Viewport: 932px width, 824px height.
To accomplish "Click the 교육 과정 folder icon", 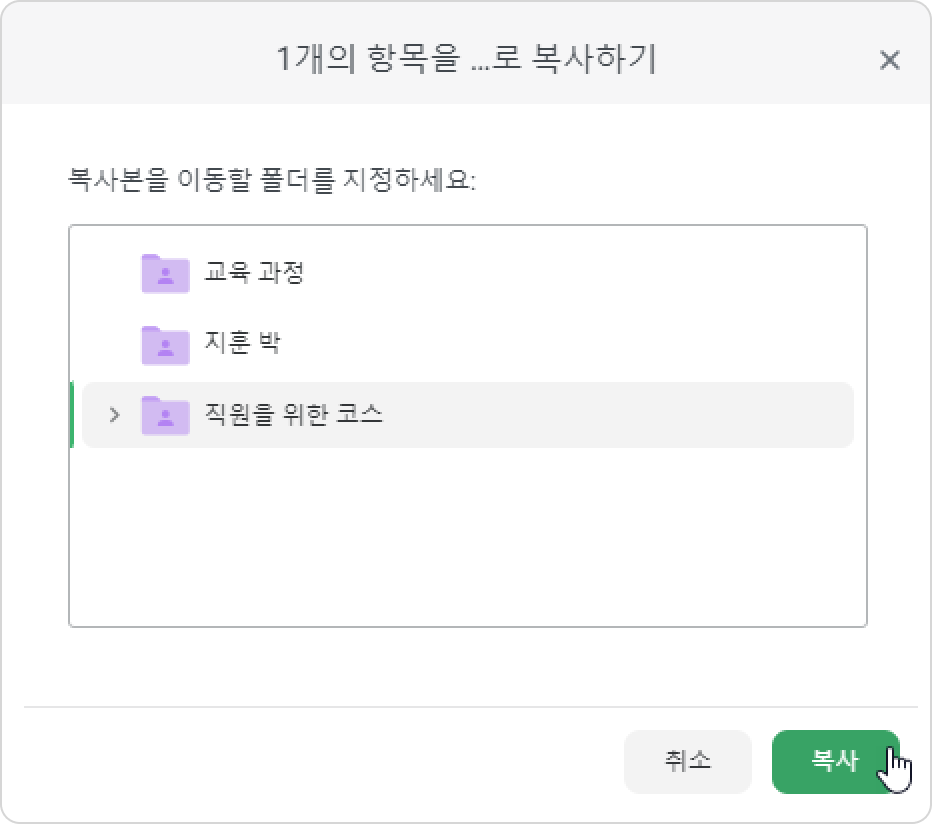I will click(165, 273).
